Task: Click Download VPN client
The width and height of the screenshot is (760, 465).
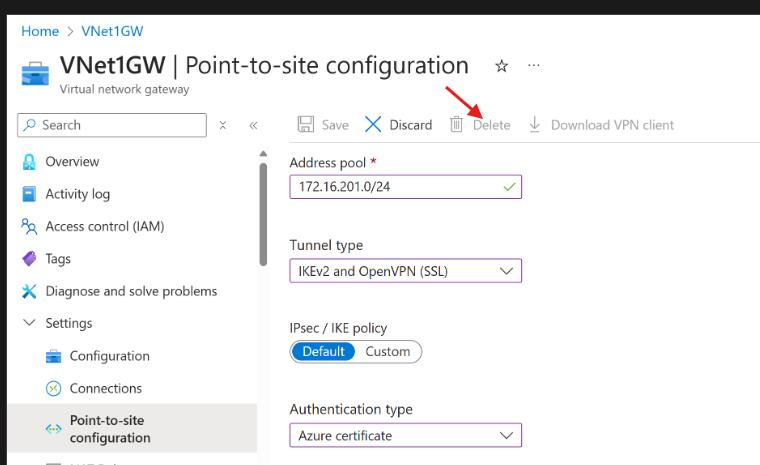Action: 612,125
